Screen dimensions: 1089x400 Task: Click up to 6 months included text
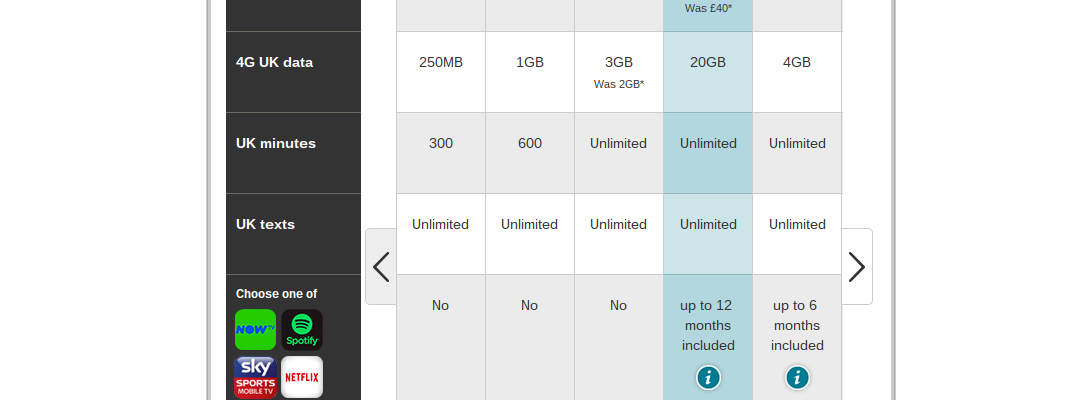tap(797, 326)
